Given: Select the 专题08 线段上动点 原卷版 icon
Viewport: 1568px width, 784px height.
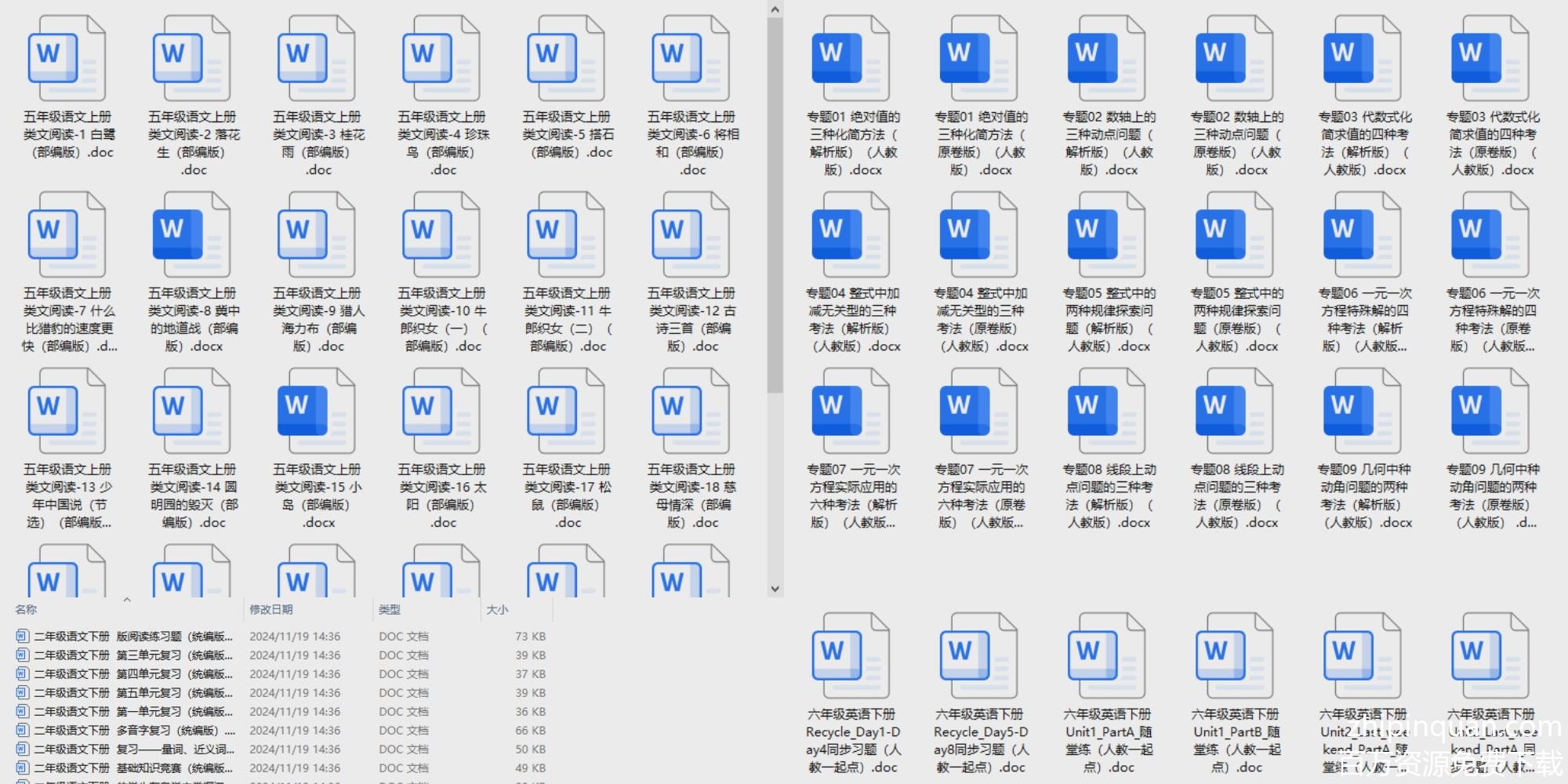Looking at the screenshot, I should point(1235,412).
